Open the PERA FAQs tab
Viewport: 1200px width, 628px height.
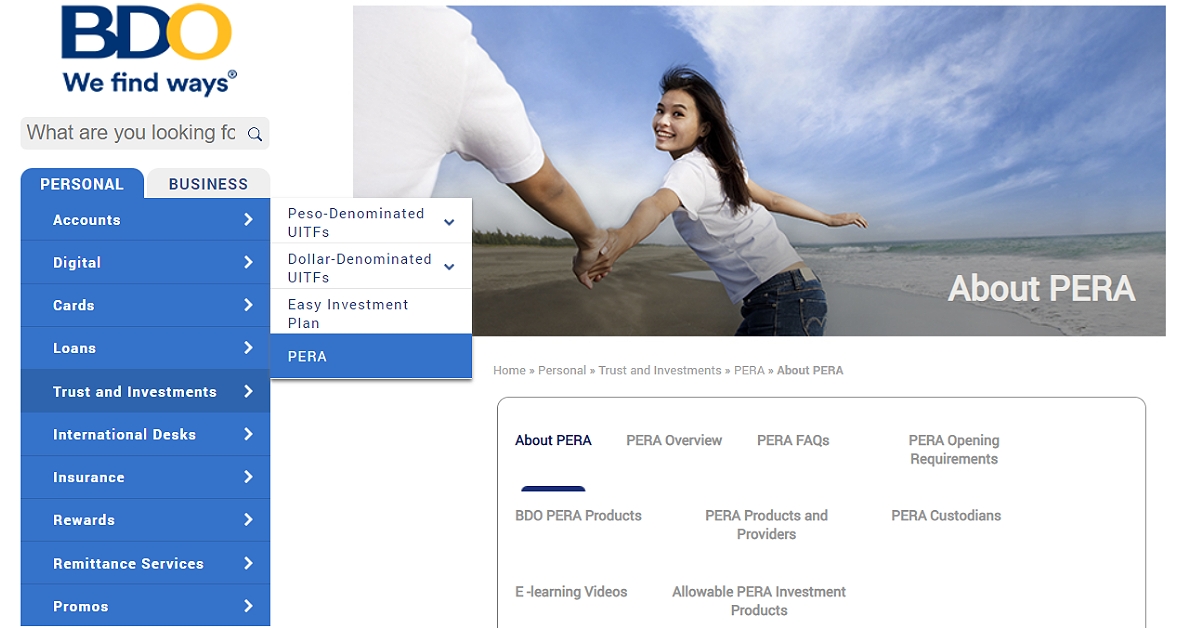pos(793,440)
